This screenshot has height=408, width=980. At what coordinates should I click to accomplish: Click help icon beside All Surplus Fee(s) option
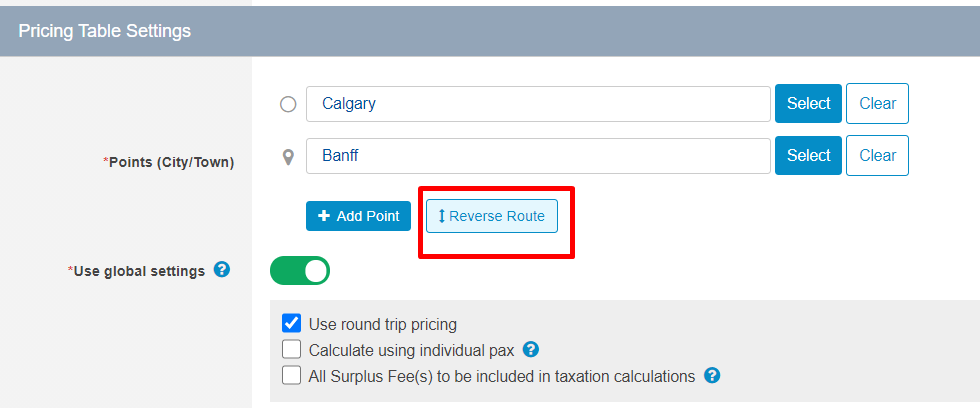(x=712, y=376)
